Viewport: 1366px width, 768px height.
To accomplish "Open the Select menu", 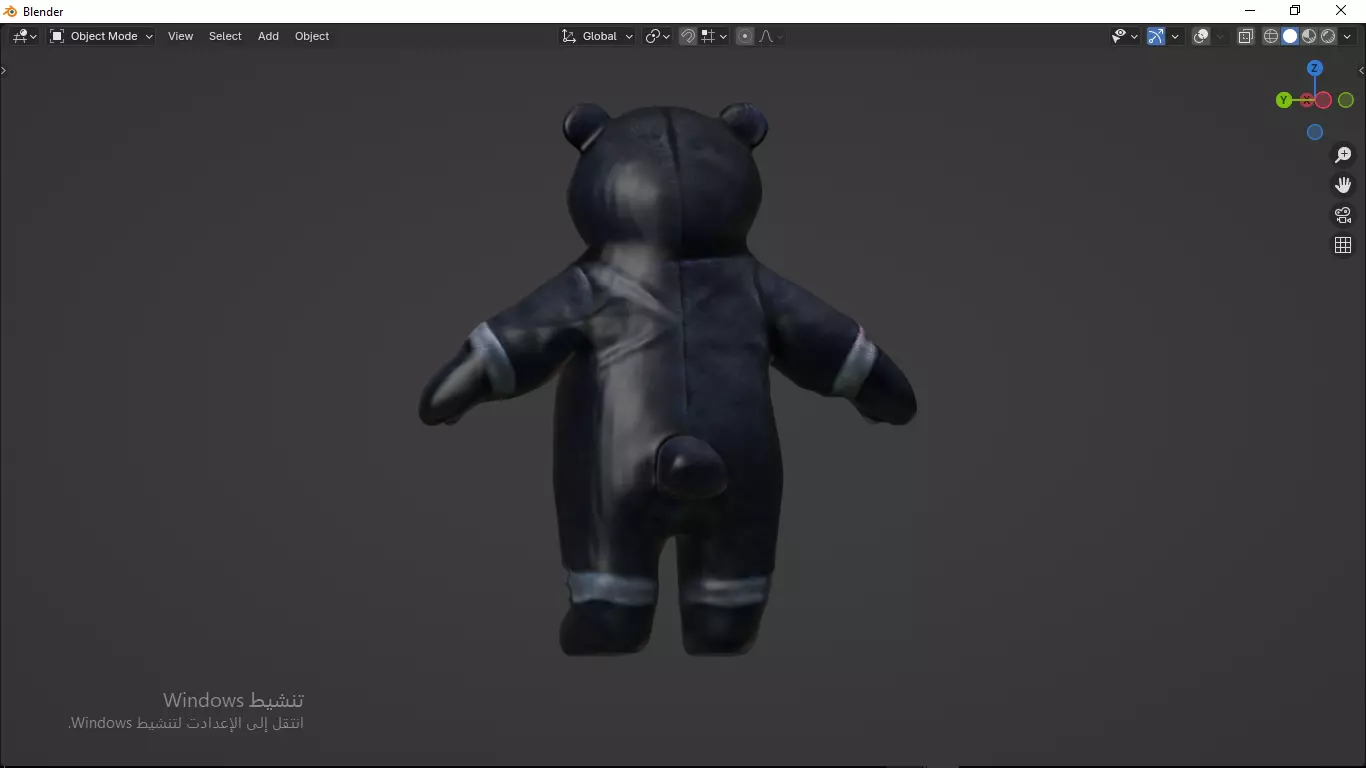I will click(225, 36).
